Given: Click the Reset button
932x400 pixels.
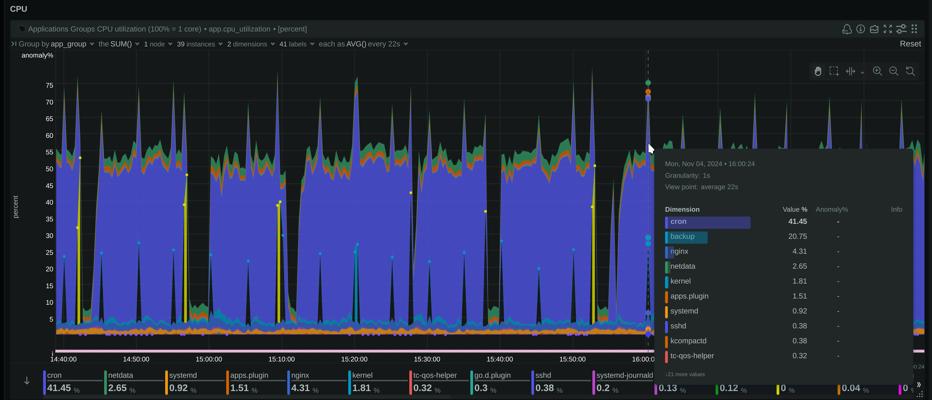Looking at the screenshot, I should pos(910,44).
